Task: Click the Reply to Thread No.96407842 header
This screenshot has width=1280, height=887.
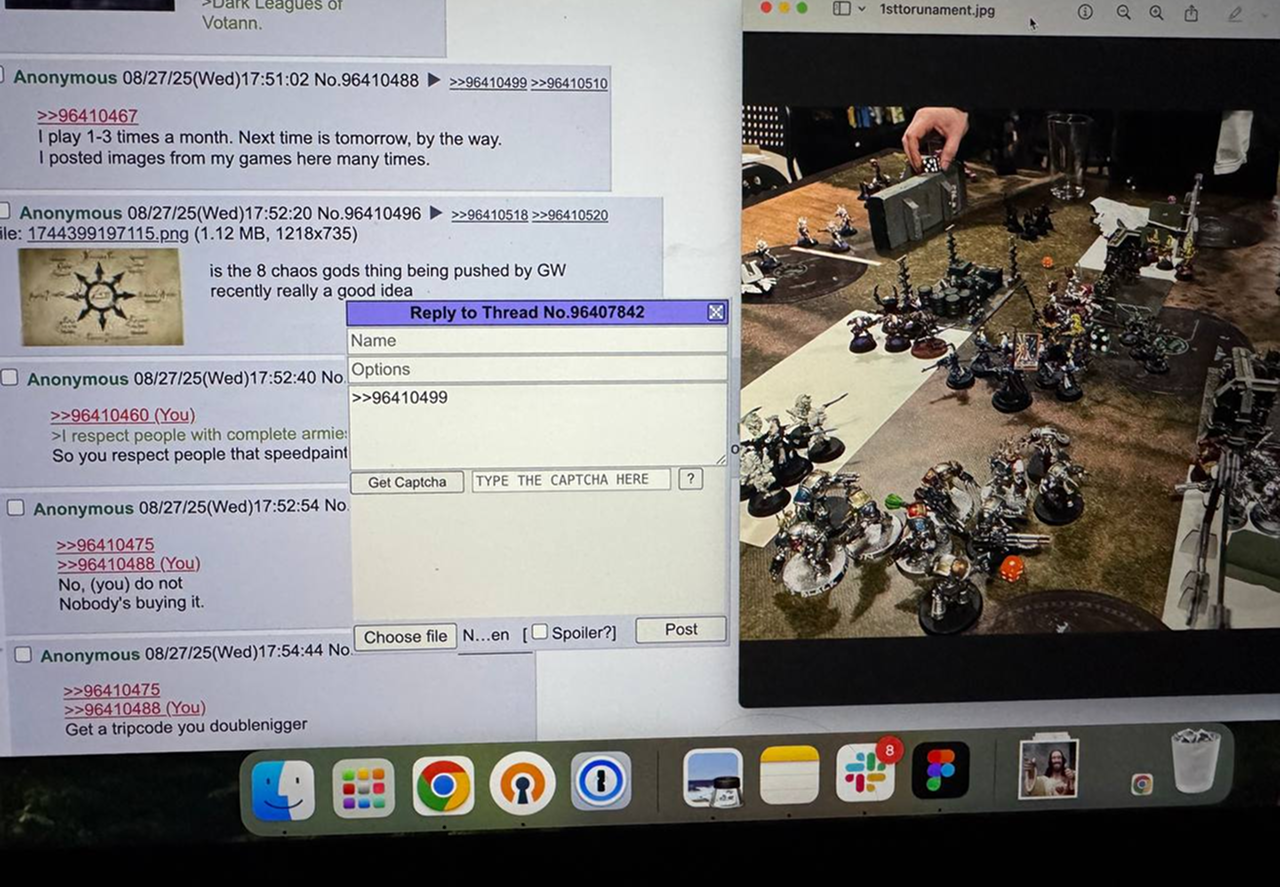Action: coord(527,312)
